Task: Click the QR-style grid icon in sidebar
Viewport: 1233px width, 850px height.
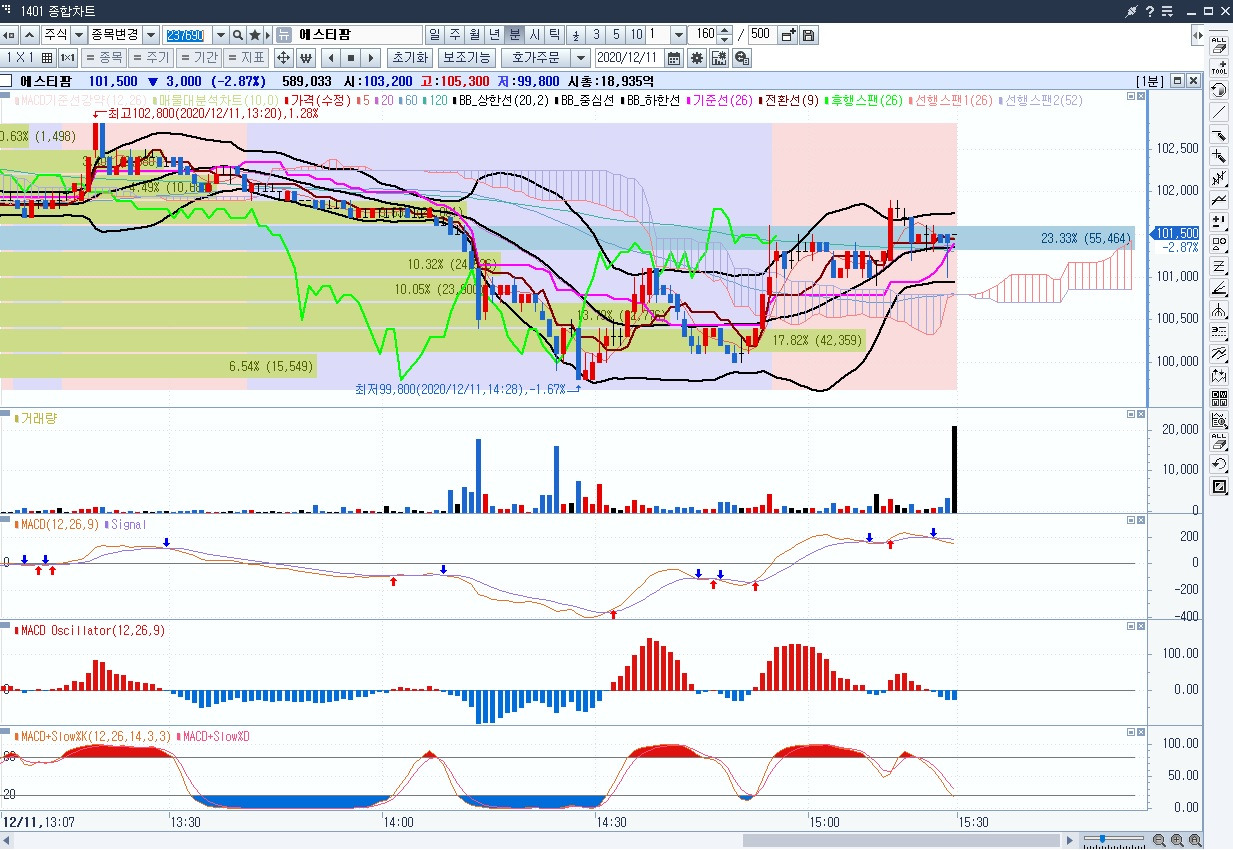Action: (x=1219, y=398)
